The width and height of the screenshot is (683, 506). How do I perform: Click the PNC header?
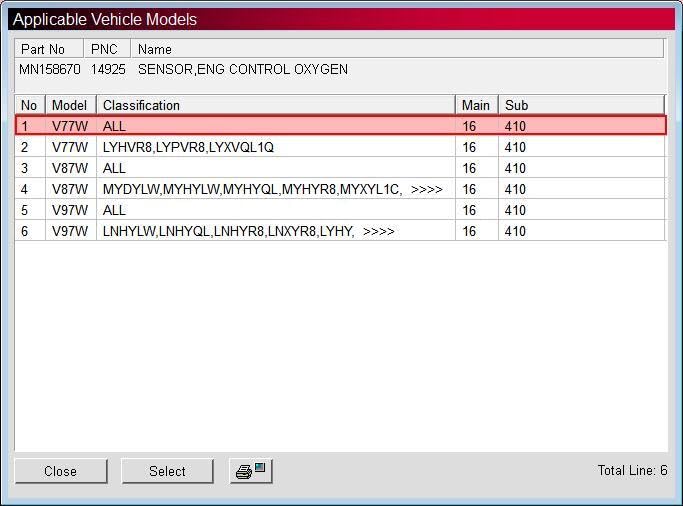click(x=107, y=49)
